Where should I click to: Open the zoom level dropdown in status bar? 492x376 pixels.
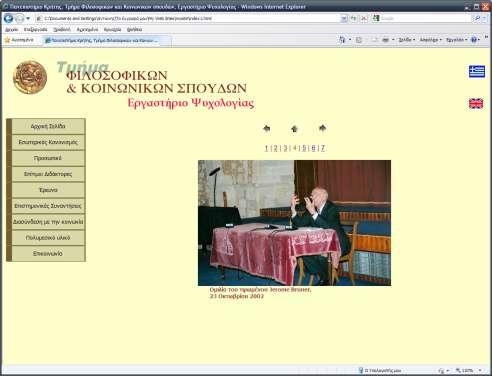(480, 370)
